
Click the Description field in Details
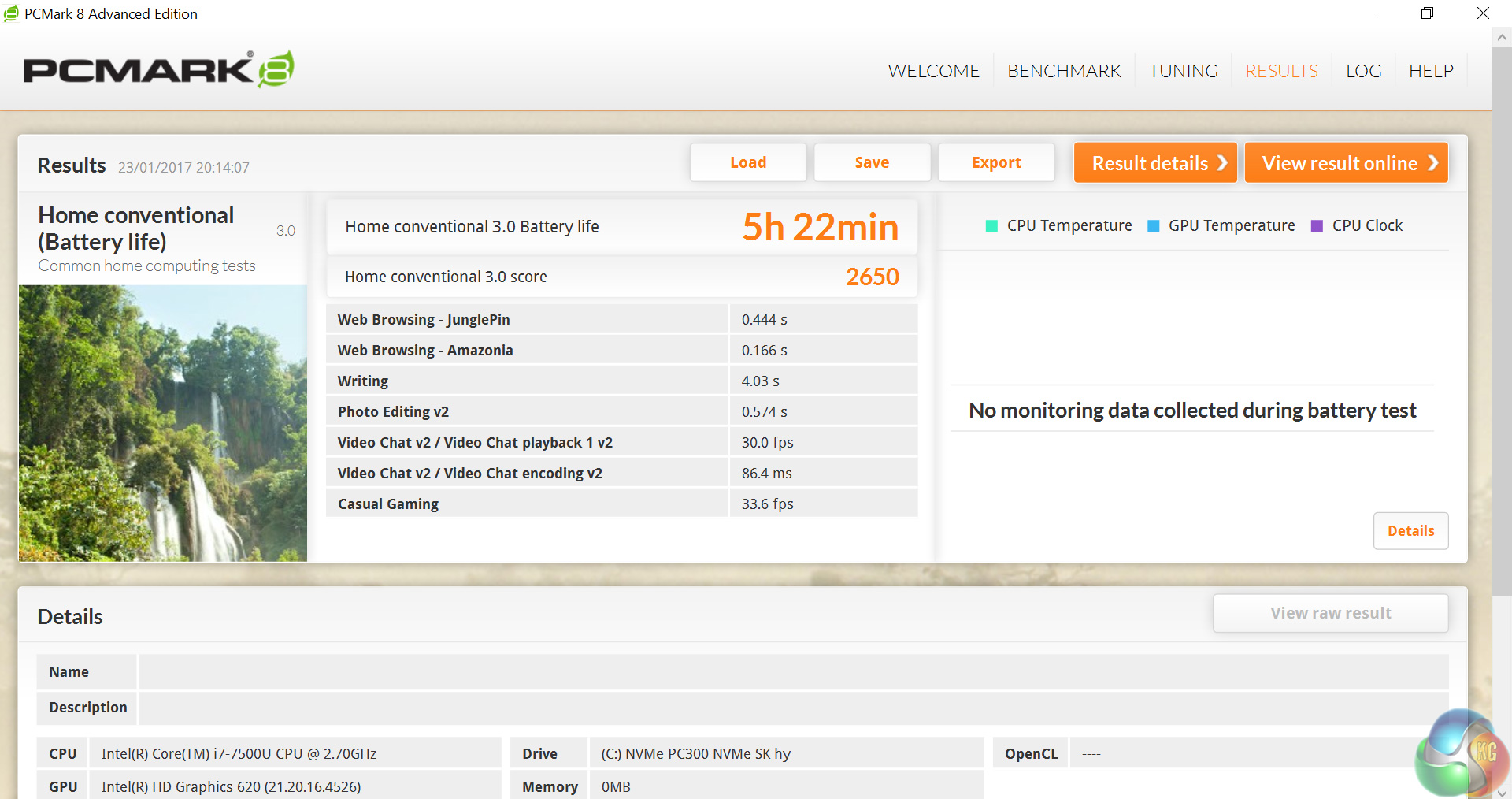click(x=793, y=708)
